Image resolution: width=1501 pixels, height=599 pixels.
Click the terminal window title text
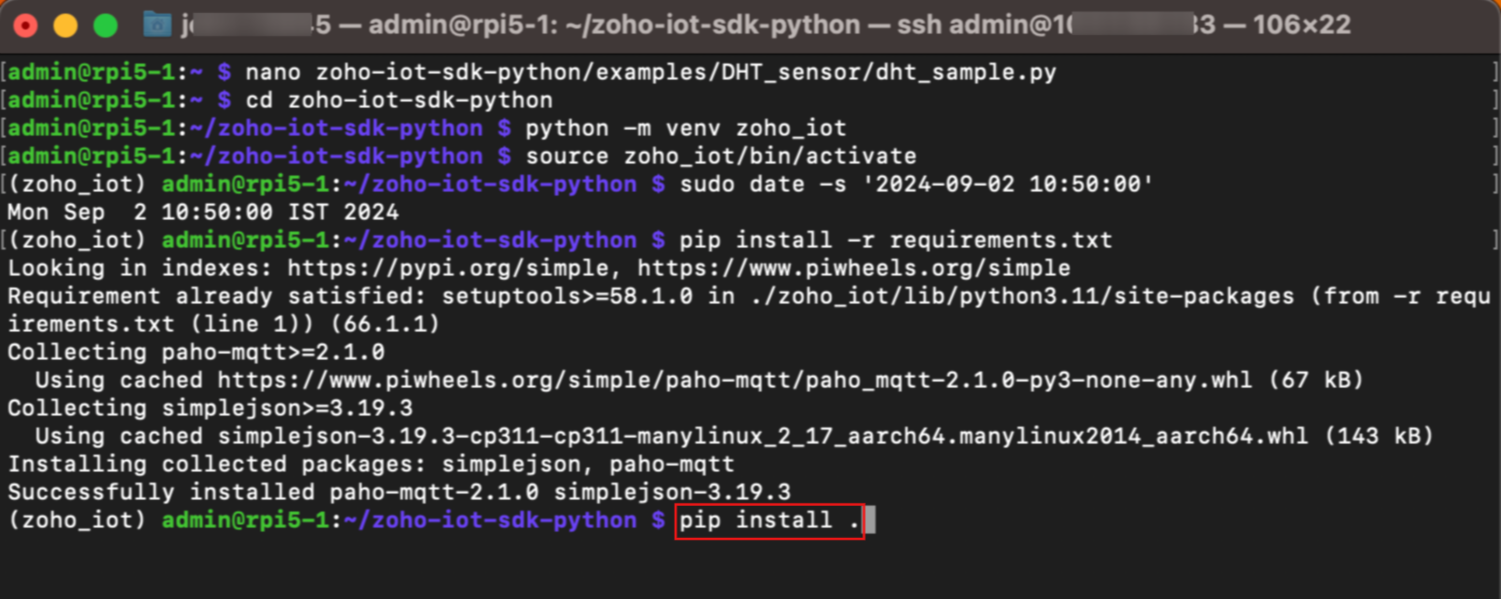pyautogui.click(x=760, y=25)
